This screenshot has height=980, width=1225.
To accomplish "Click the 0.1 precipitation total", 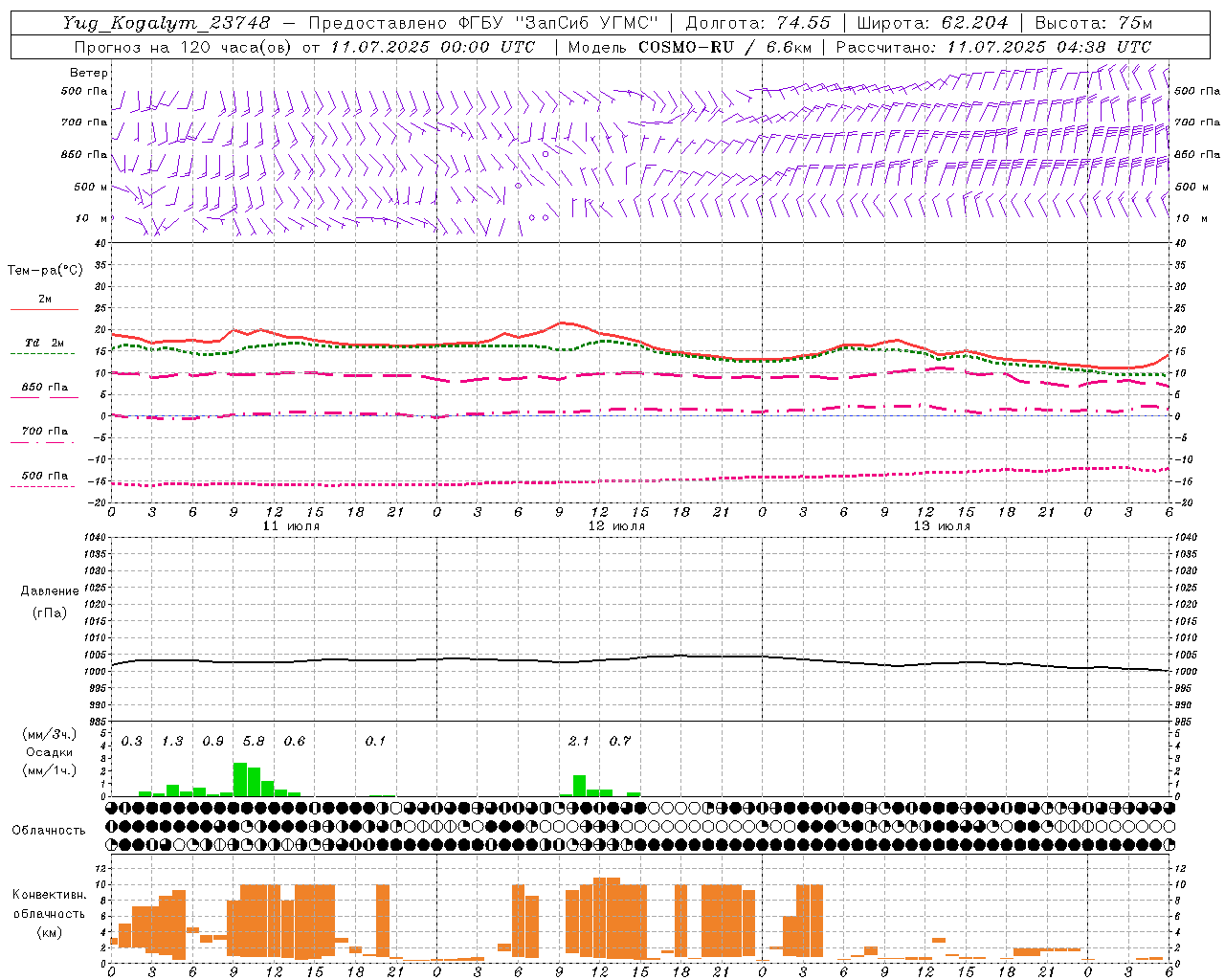I will tap(375, 742).
